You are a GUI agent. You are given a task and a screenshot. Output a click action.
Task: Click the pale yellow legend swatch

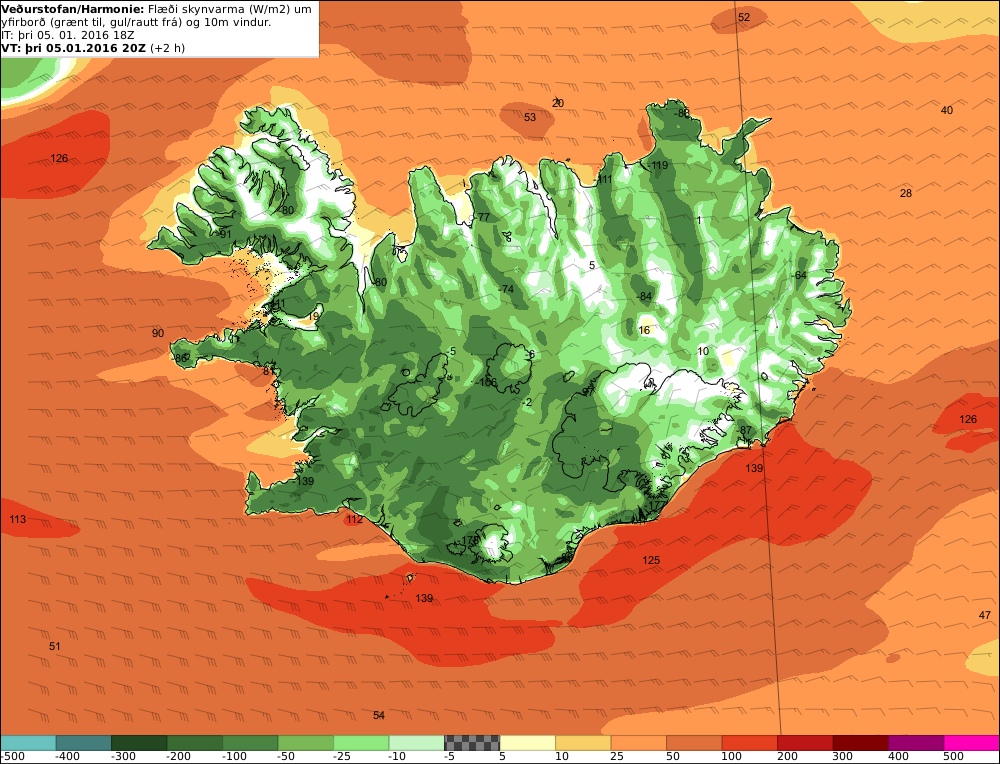tap(527, 742)
